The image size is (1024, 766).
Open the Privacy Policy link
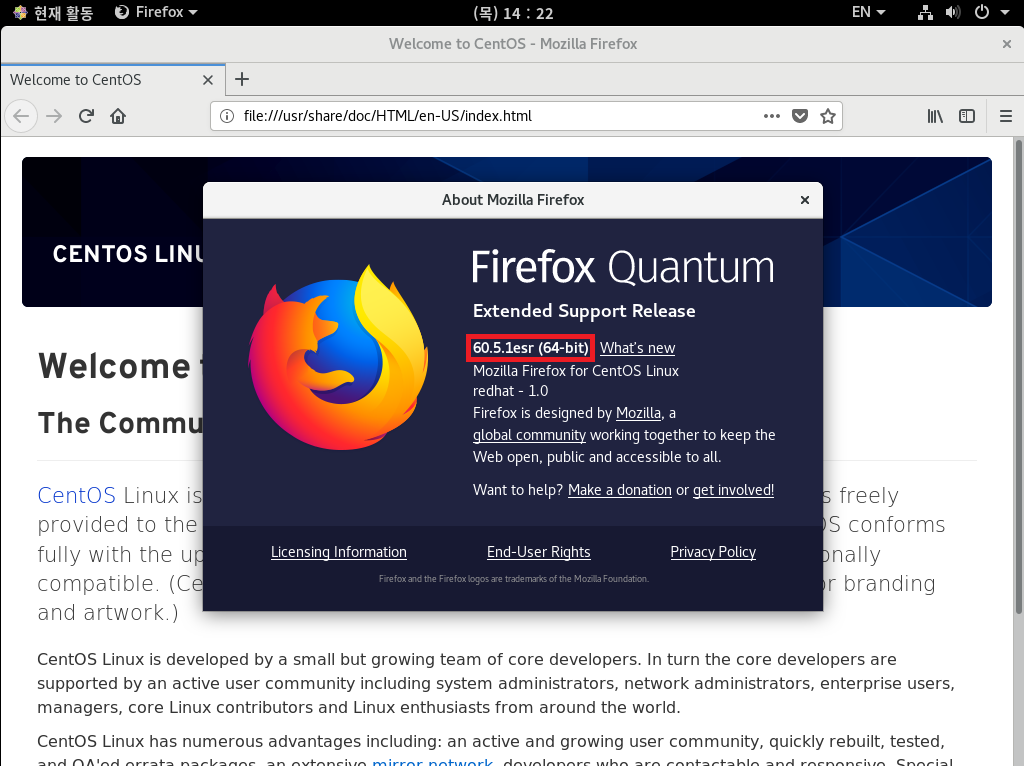point(713,552)
